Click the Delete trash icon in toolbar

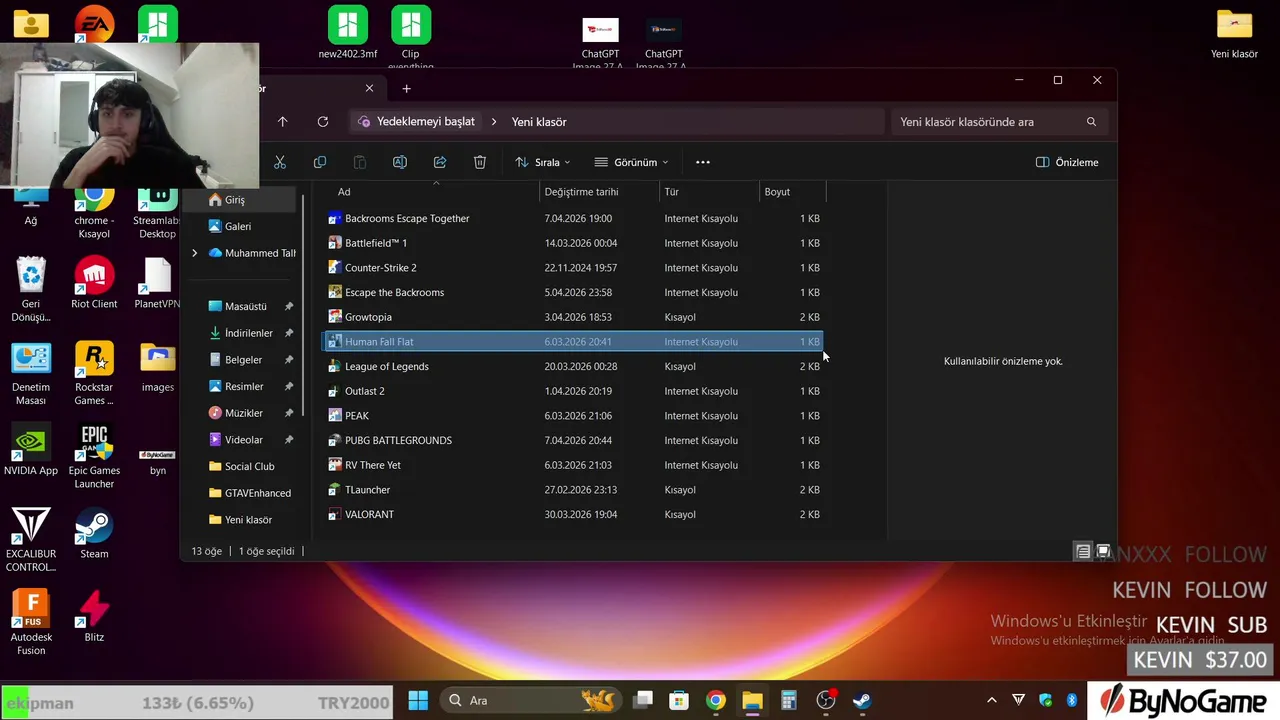(480, 162)
